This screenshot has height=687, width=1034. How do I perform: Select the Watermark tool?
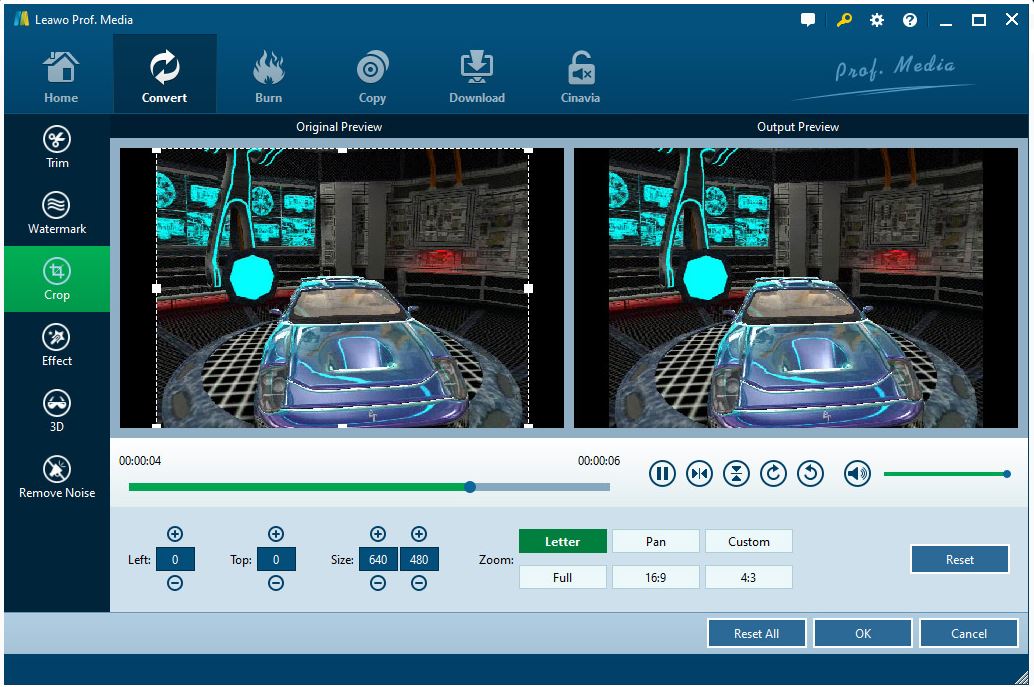coord(57,213)
